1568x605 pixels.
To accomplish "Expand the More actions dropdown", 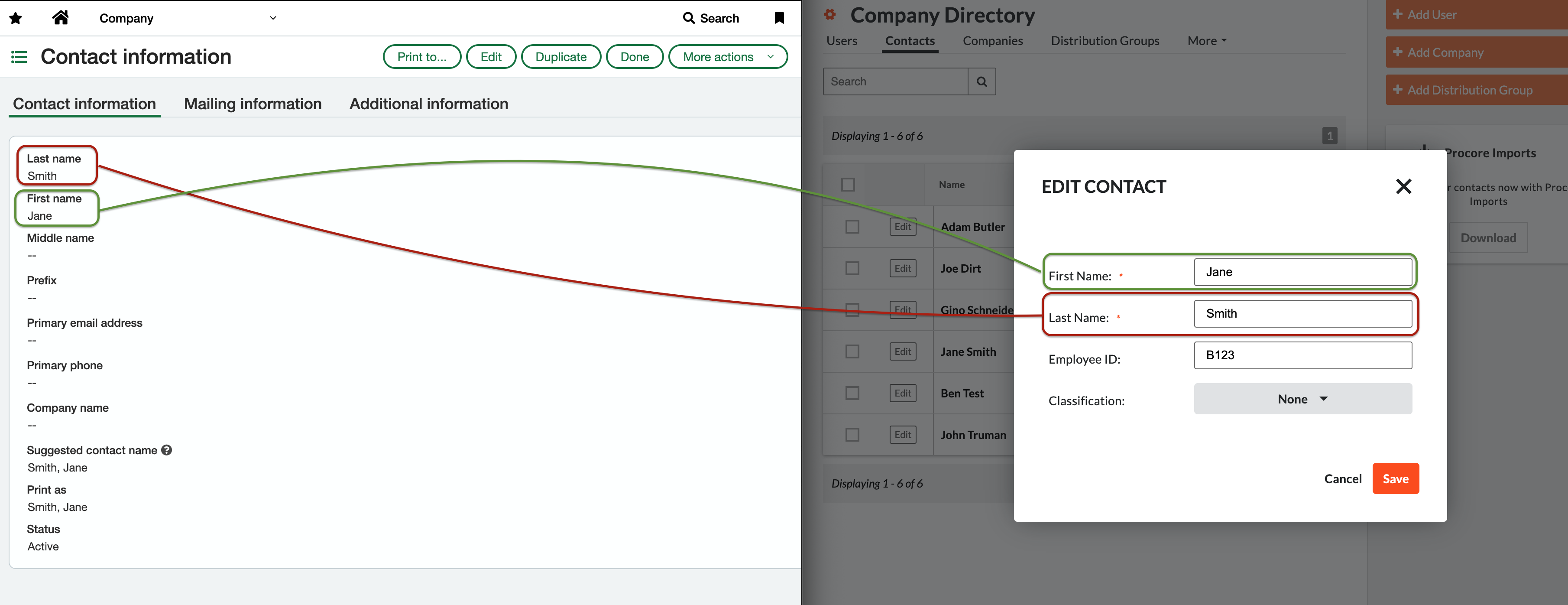I will point(728,57).
